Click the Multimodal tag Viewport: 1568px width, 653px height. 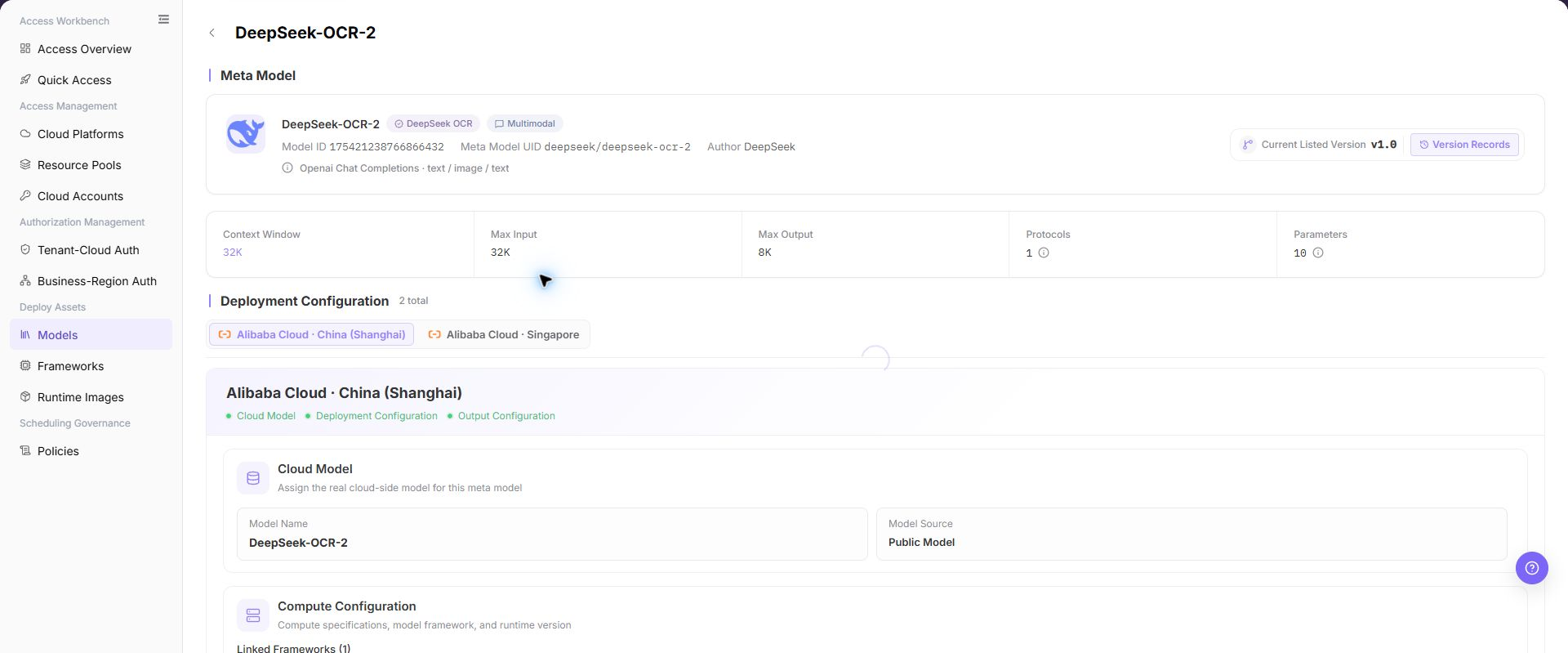pos(525,124)
